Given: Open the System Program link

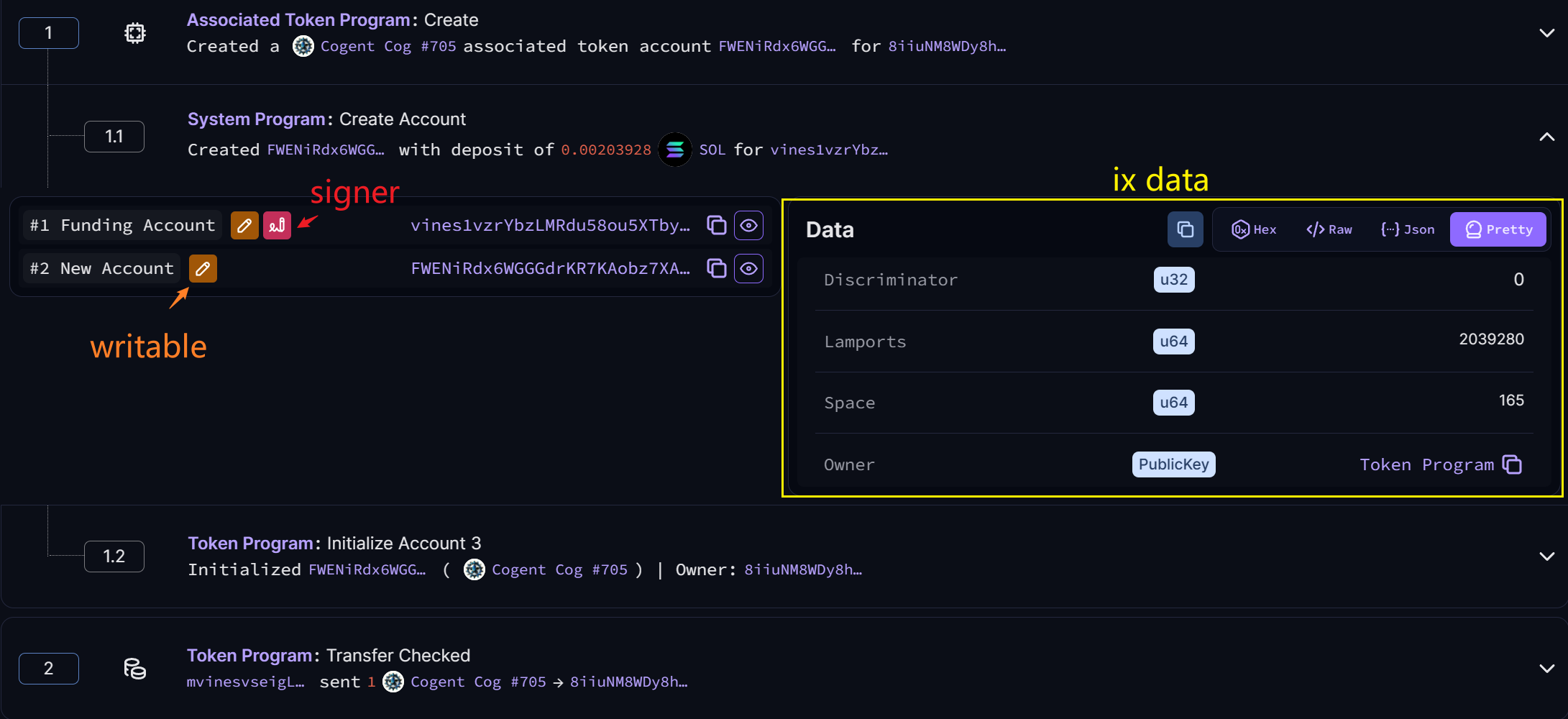Looking at the screenshot, I should pyautogui.click(x=256, y=119).
